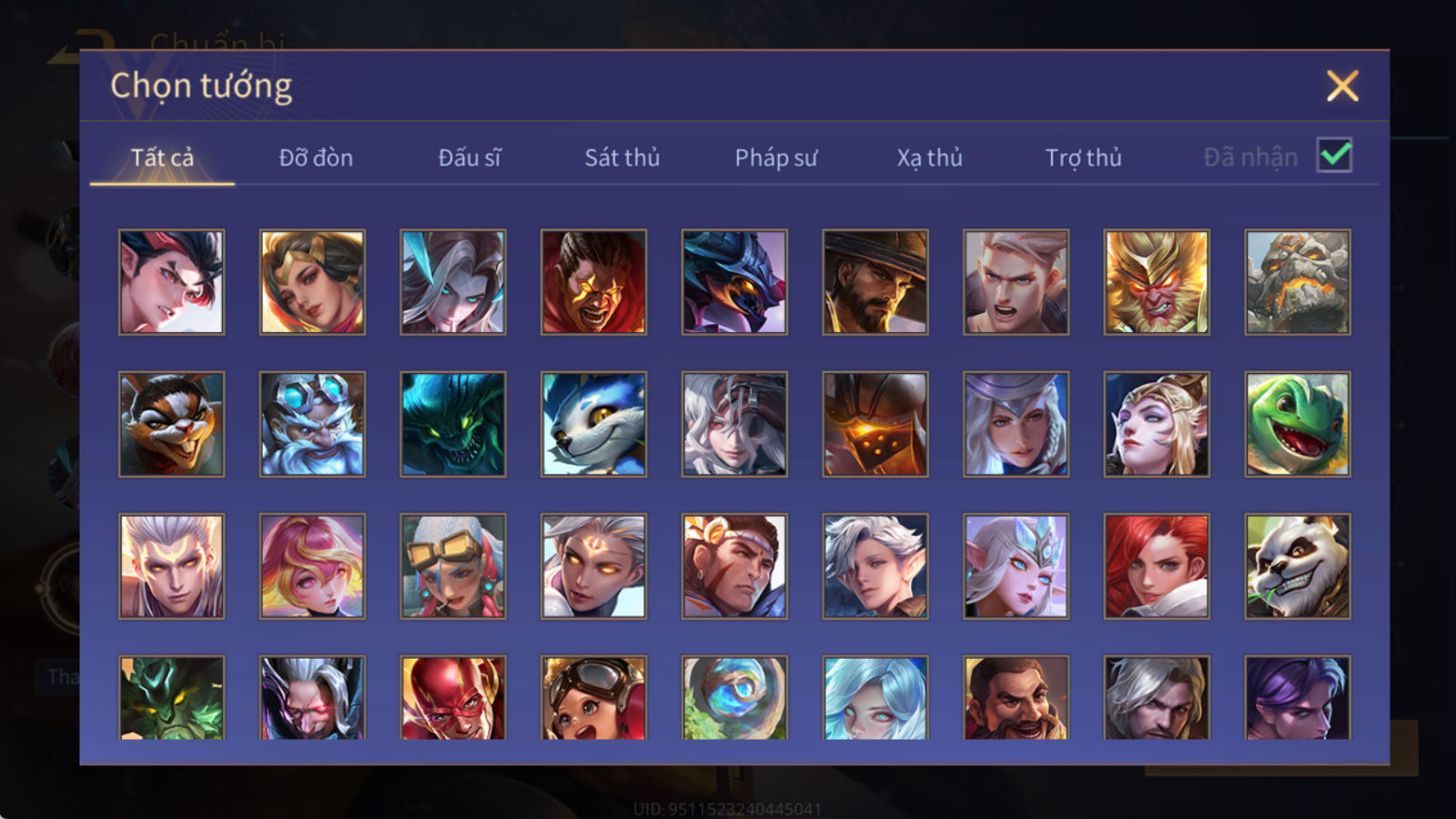Switch to the Đỡ đòn tab
Image resolution: width=1456 pixels, height=819 pixels.
point(316,157)
